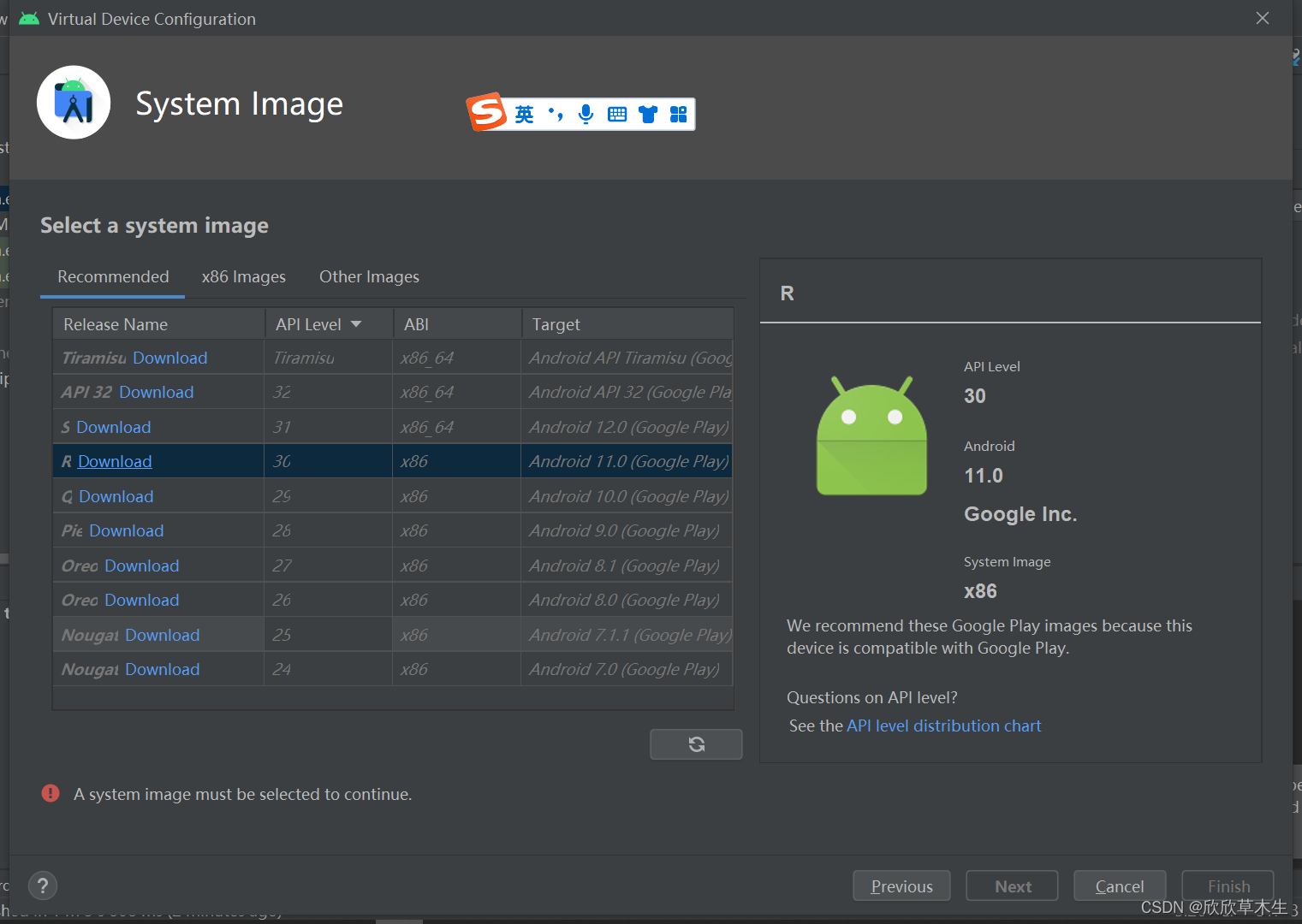Click Download link for Nougat API 24
This screenshot has width=1302, height=924.
click(163, 669)
